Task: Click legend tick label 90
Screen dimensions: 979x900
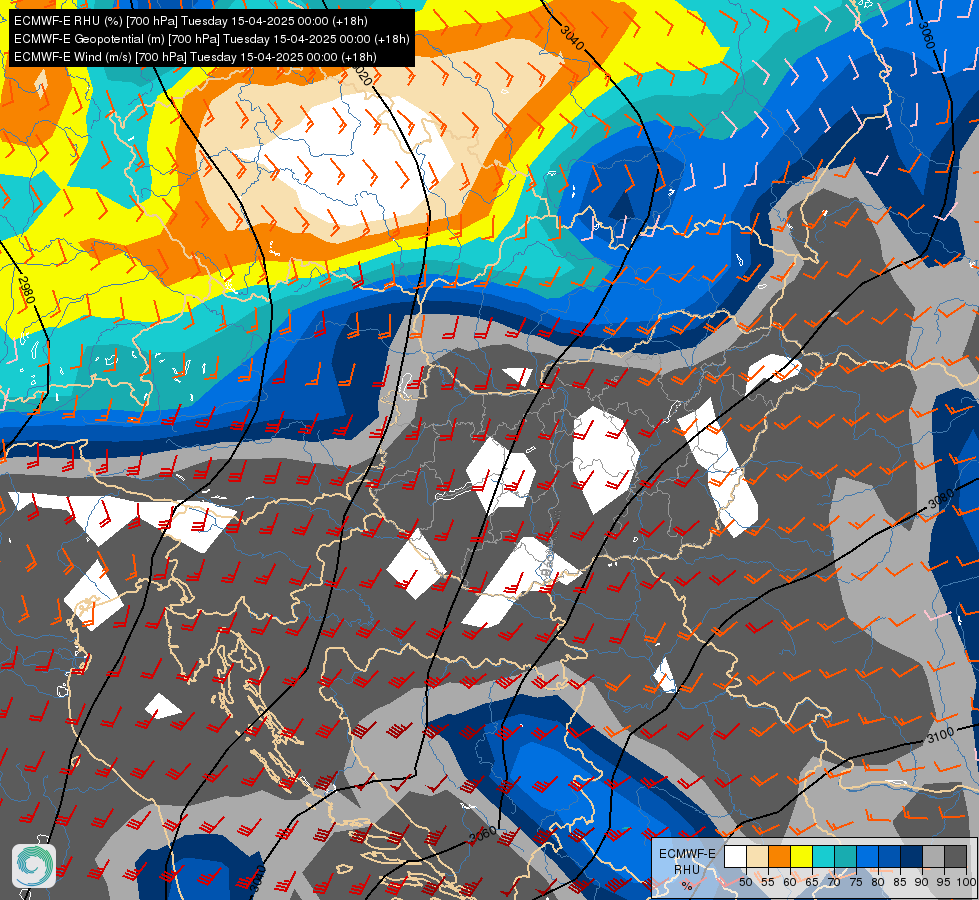Action: tap(922, 882)
